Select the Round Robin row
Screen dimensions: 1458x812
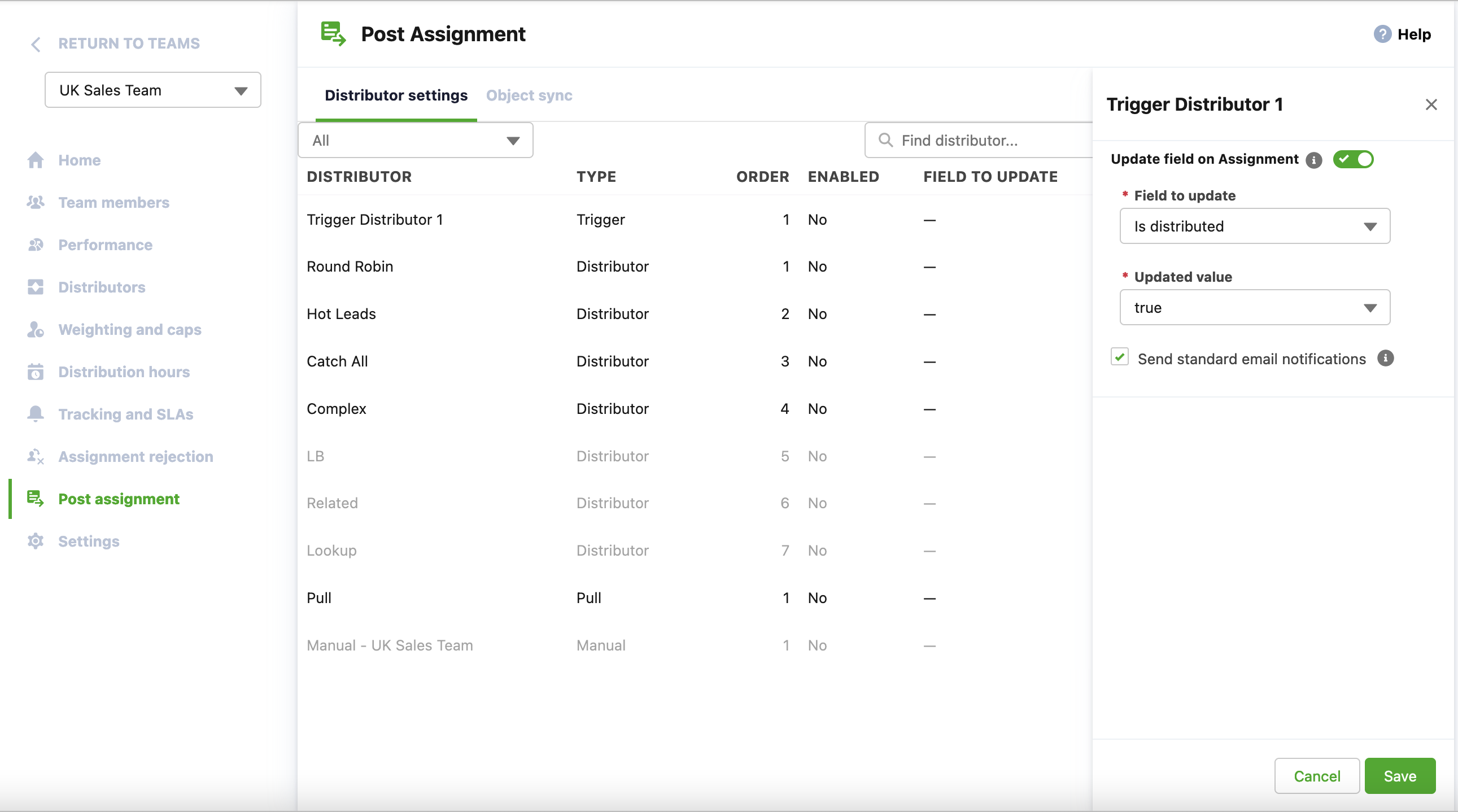point(695,266)
